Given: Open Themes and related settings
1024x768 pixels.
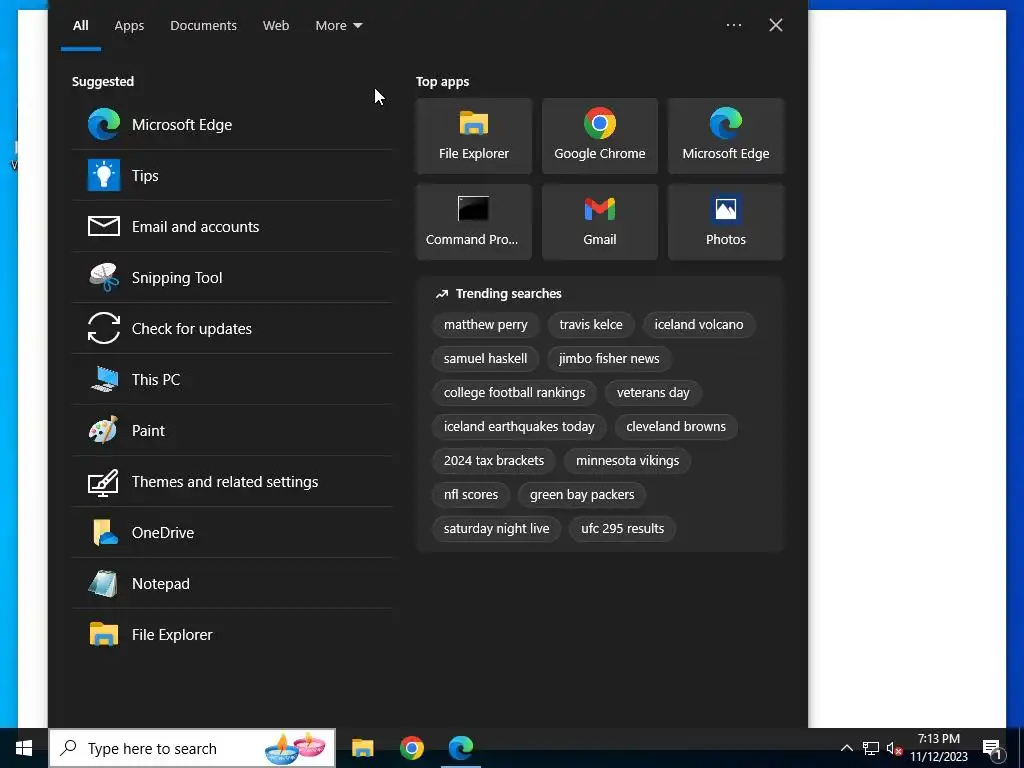Looking at the screenshot, I should pyautogui.click(x=232, y=481).
